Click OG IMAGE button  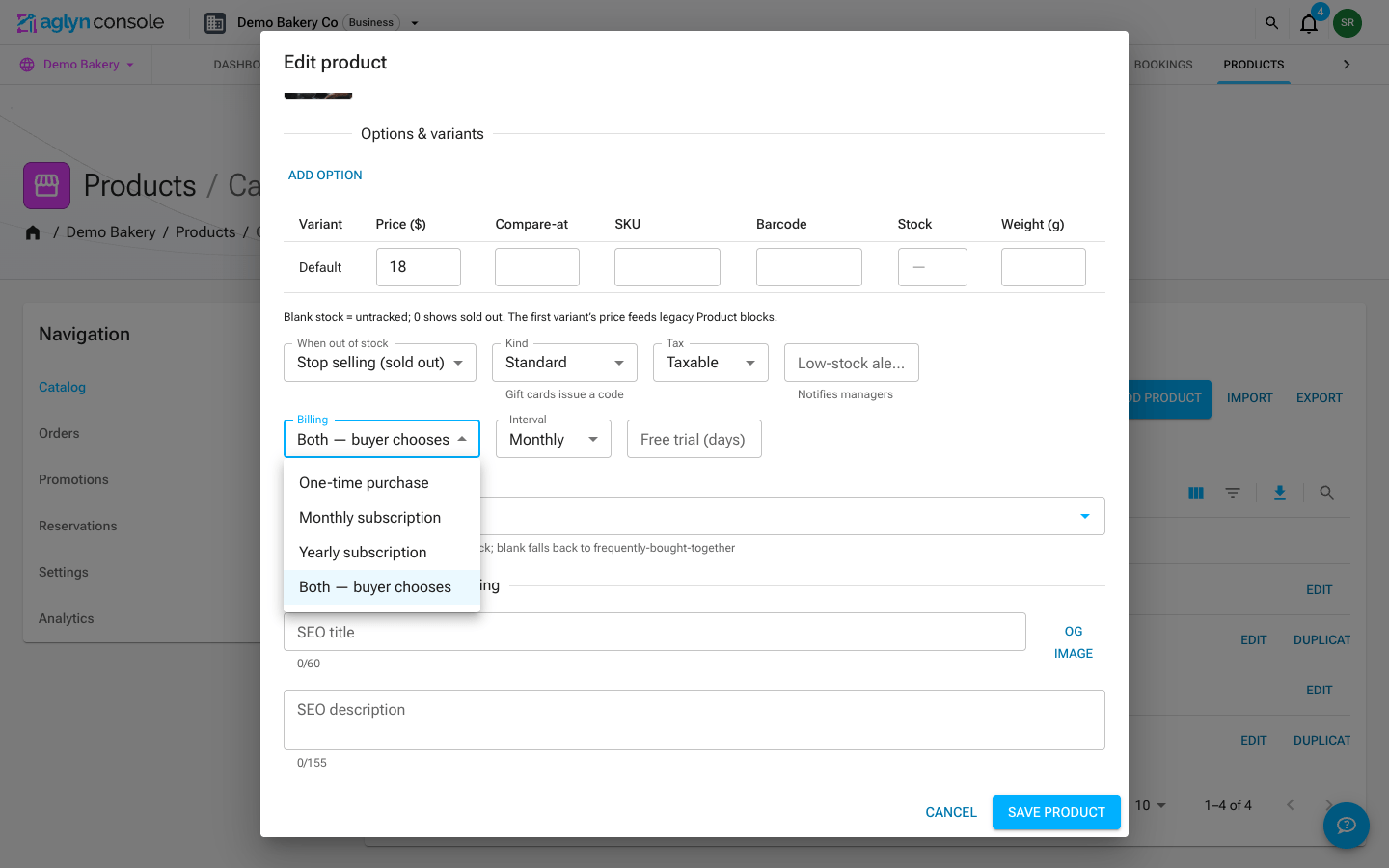pyautogui.click(x=1074, y=642)
